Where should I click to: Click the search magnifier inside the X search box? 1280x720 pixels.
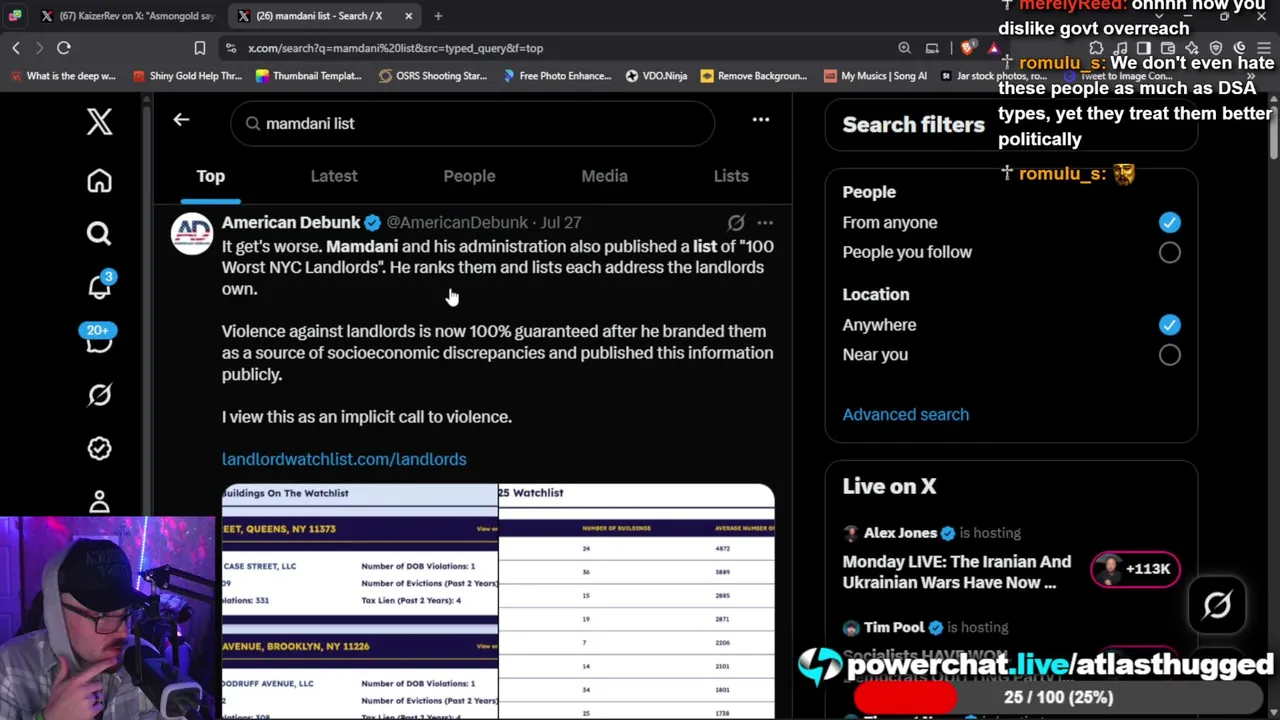[x=253, y=123]
